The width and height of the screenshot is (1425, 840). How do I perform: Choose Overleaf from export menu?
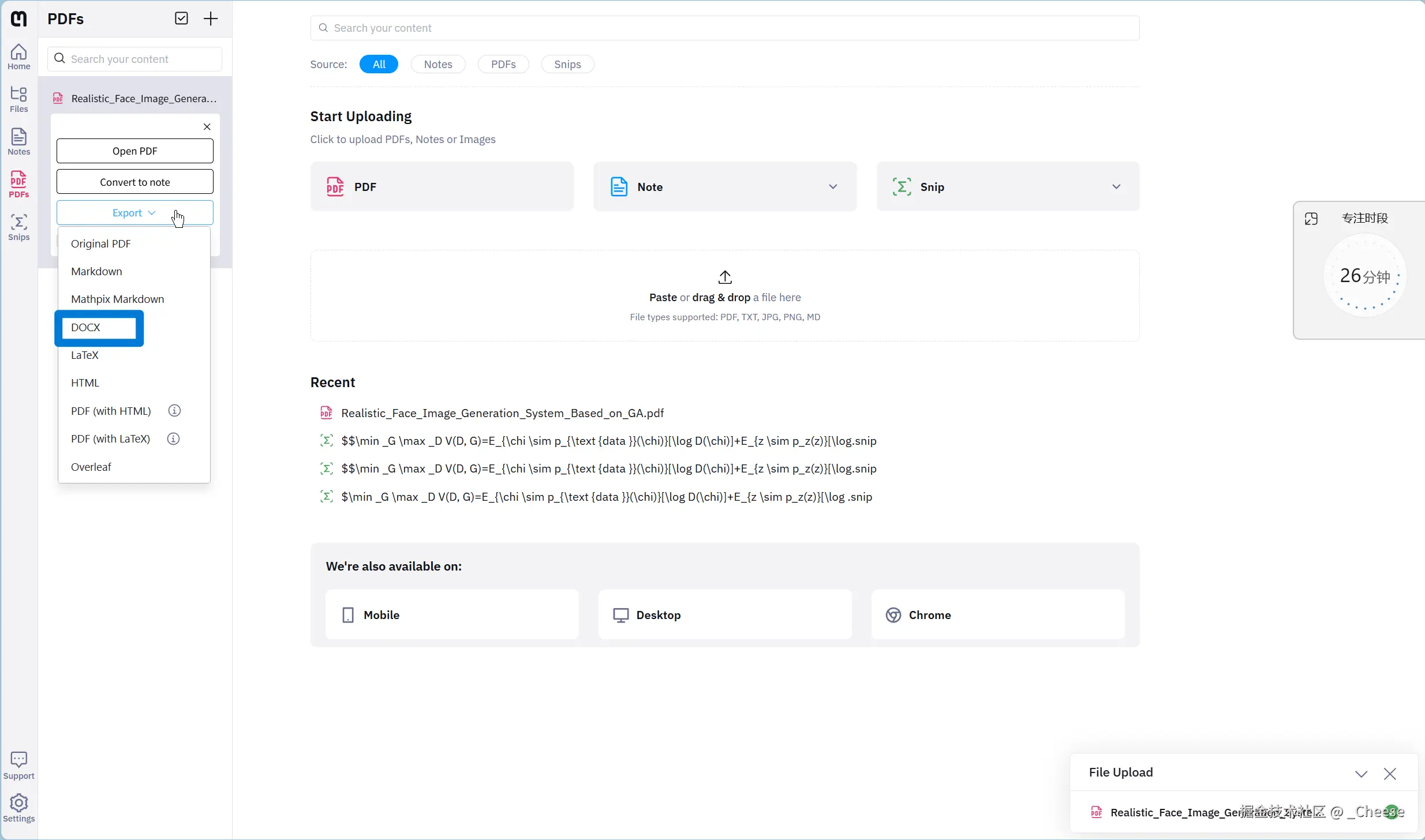(x=91, y=467)
